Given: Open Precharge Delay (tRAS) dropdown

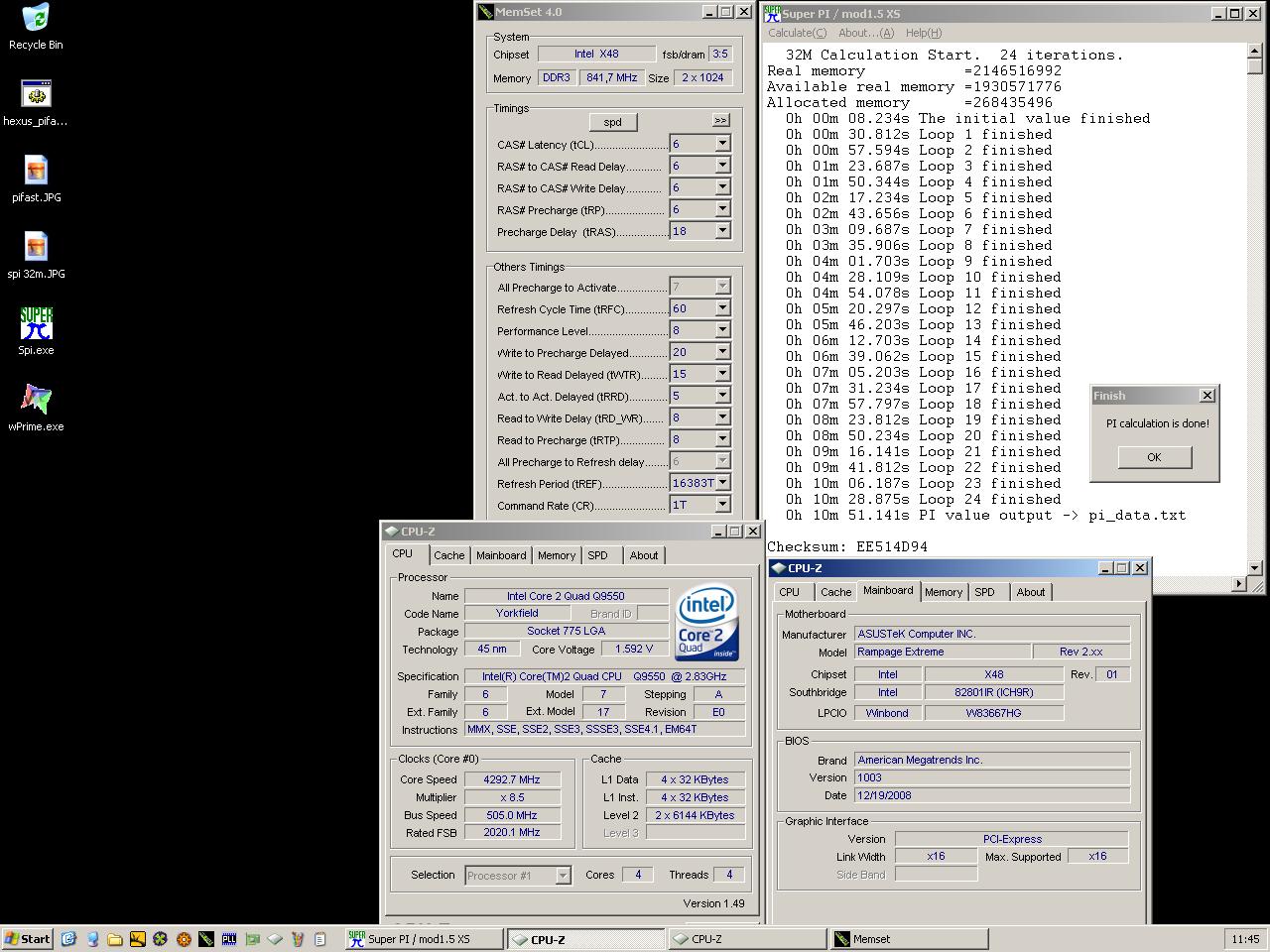Looking at the screenshot, I should [722, 231].
